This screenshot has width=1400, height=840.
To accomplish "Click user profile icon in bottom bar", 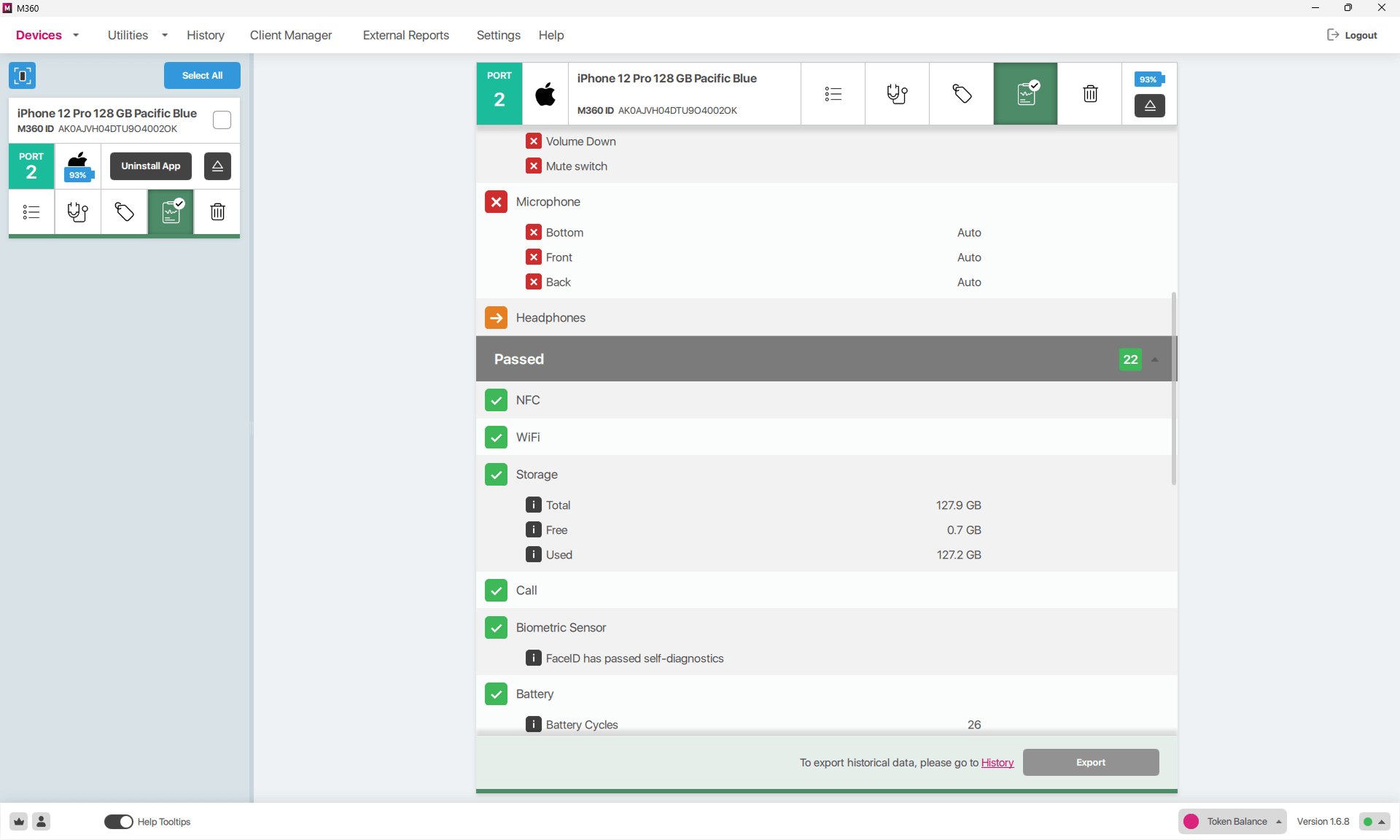I will click(42, 822).
